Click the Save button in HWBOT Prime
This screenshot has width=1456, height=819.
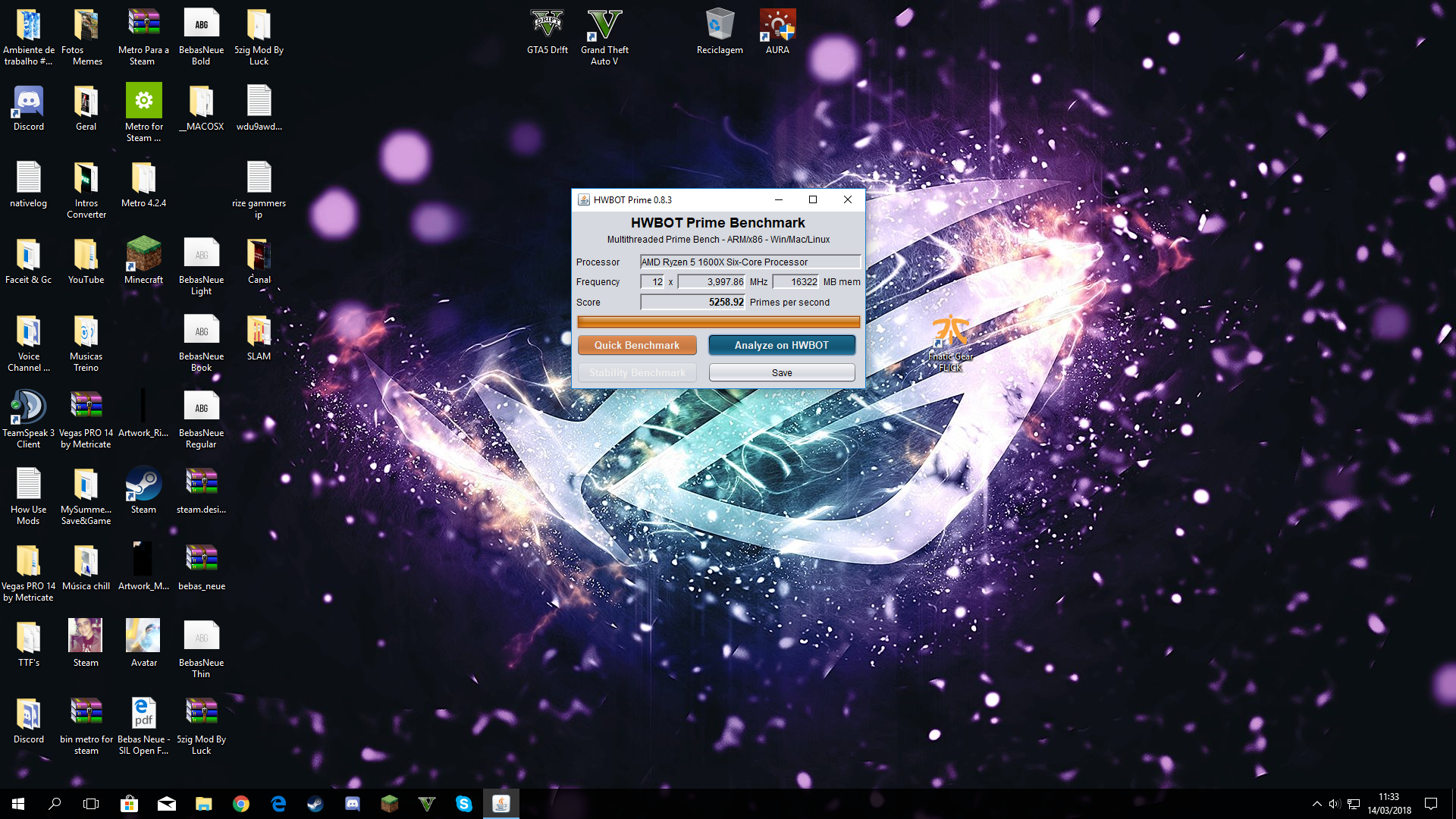point(782,372)
